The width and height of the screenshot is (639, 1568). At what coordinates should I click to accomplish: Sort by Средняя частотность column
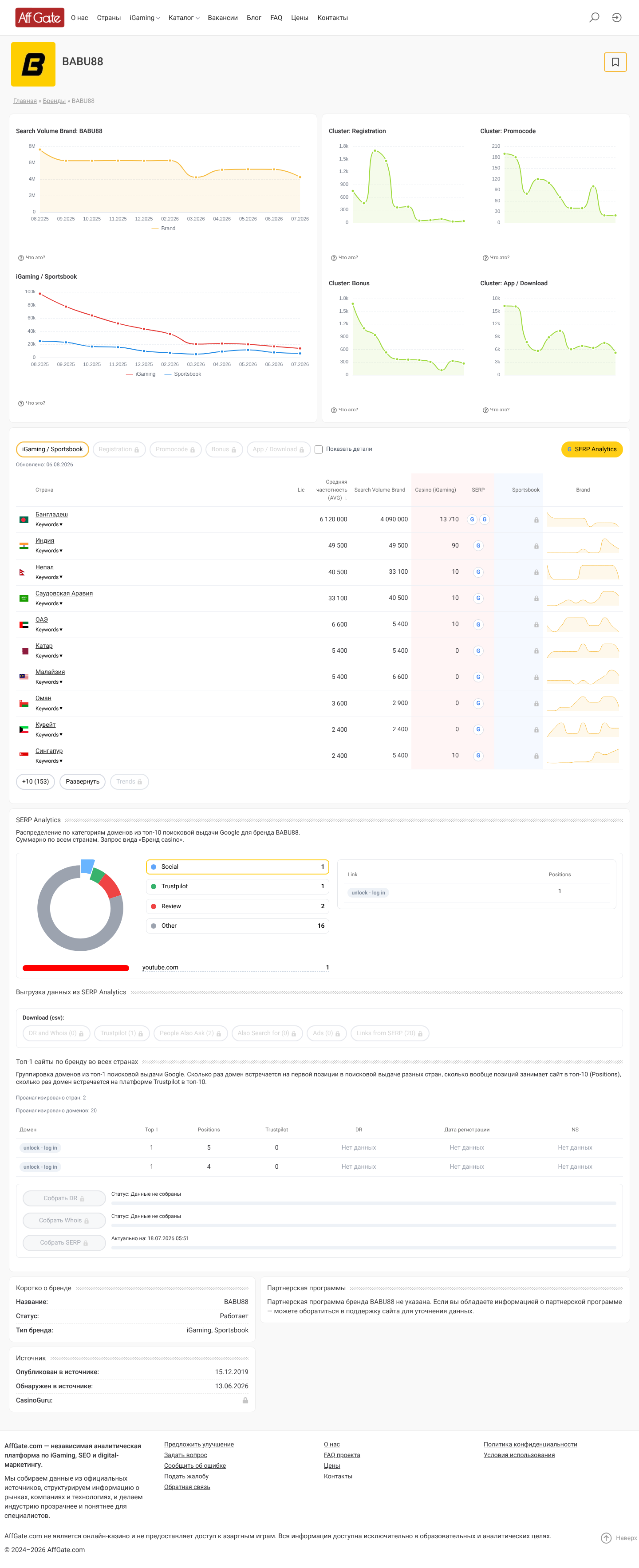point(331,490)
